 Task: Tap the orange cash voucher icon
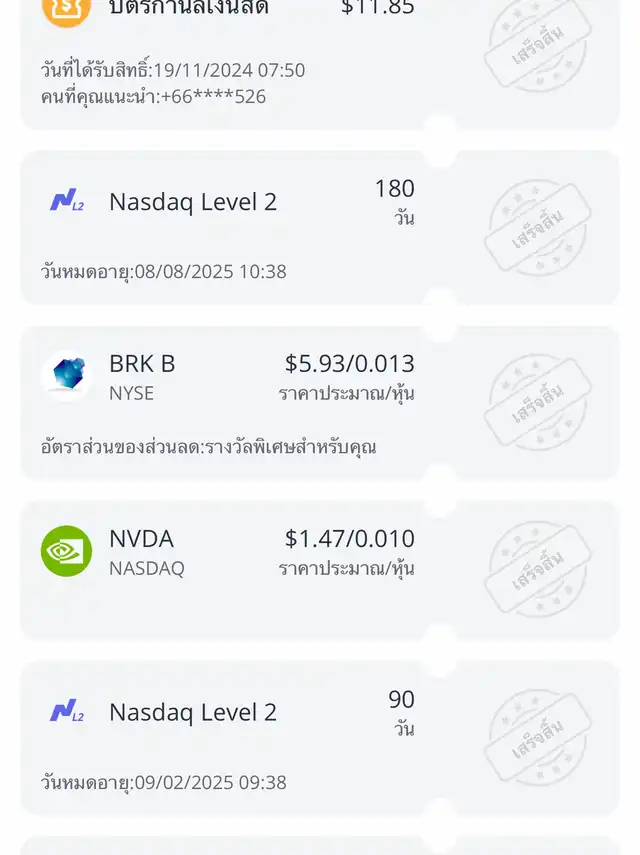tap(66, 9)
